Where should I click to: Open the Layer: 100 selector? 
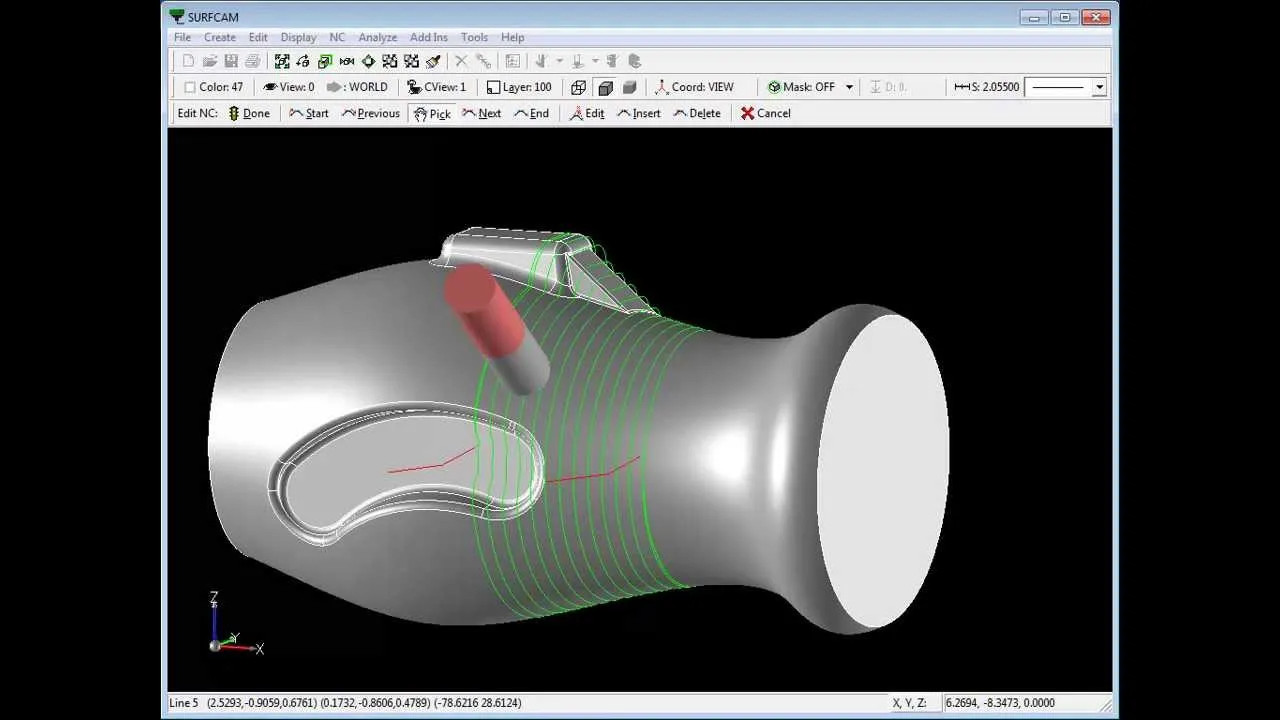518,87
